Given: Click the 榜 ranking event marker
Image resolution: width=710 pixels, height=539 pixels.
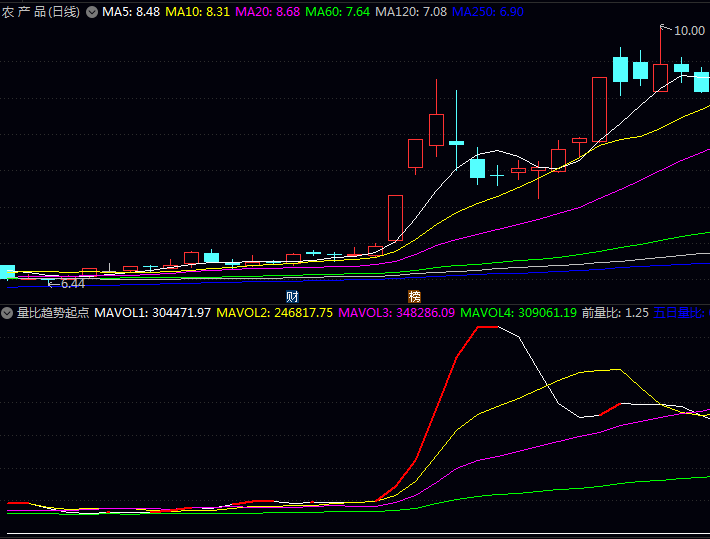Looking at the screenshot, I should click(414, 296).
